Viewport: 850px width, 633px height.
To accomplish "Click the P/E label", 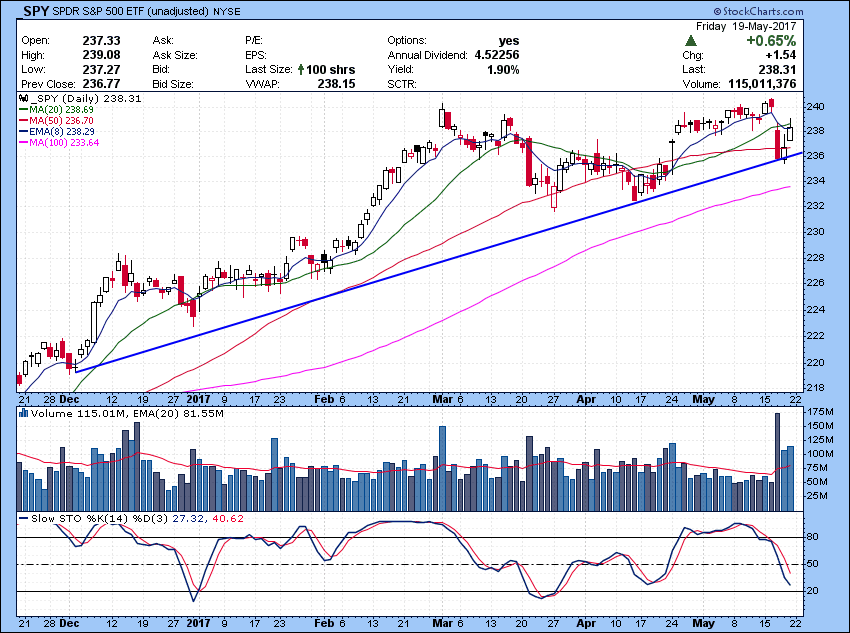I will [x=254, y=41].
